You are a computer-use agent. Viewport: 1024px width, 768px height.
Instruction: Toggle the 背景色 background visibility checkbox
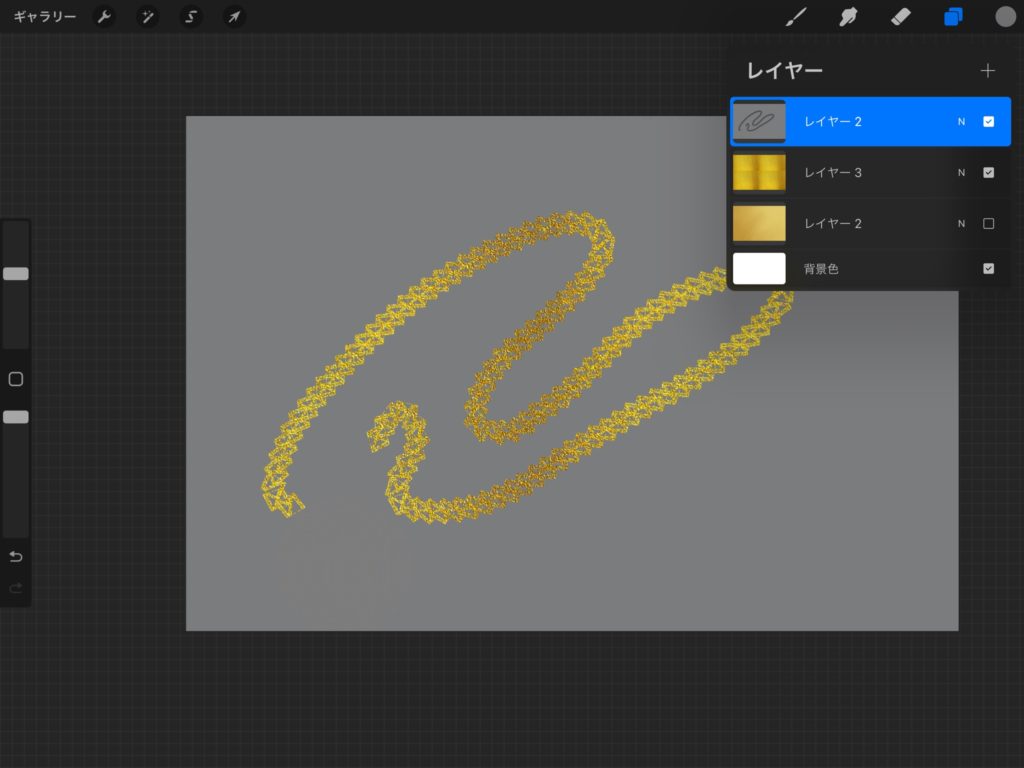click(988, 269)
